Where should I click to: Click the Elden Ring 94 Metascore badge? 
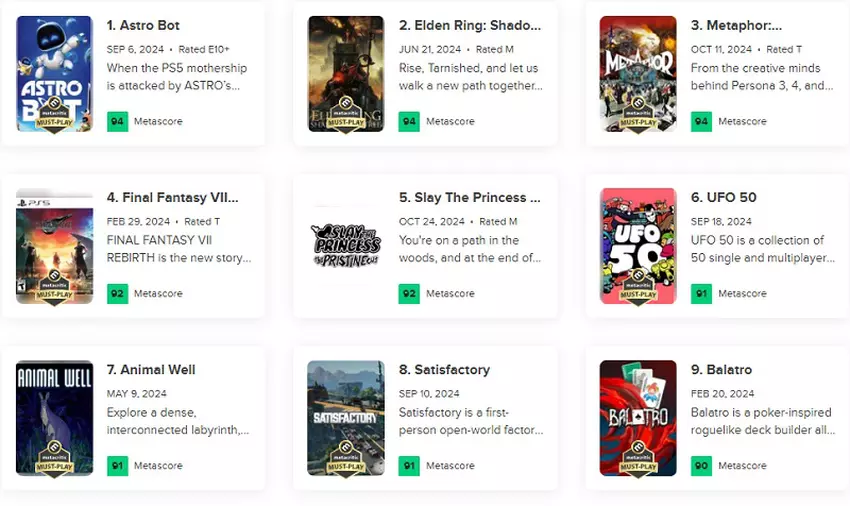[x=409, y=121]
